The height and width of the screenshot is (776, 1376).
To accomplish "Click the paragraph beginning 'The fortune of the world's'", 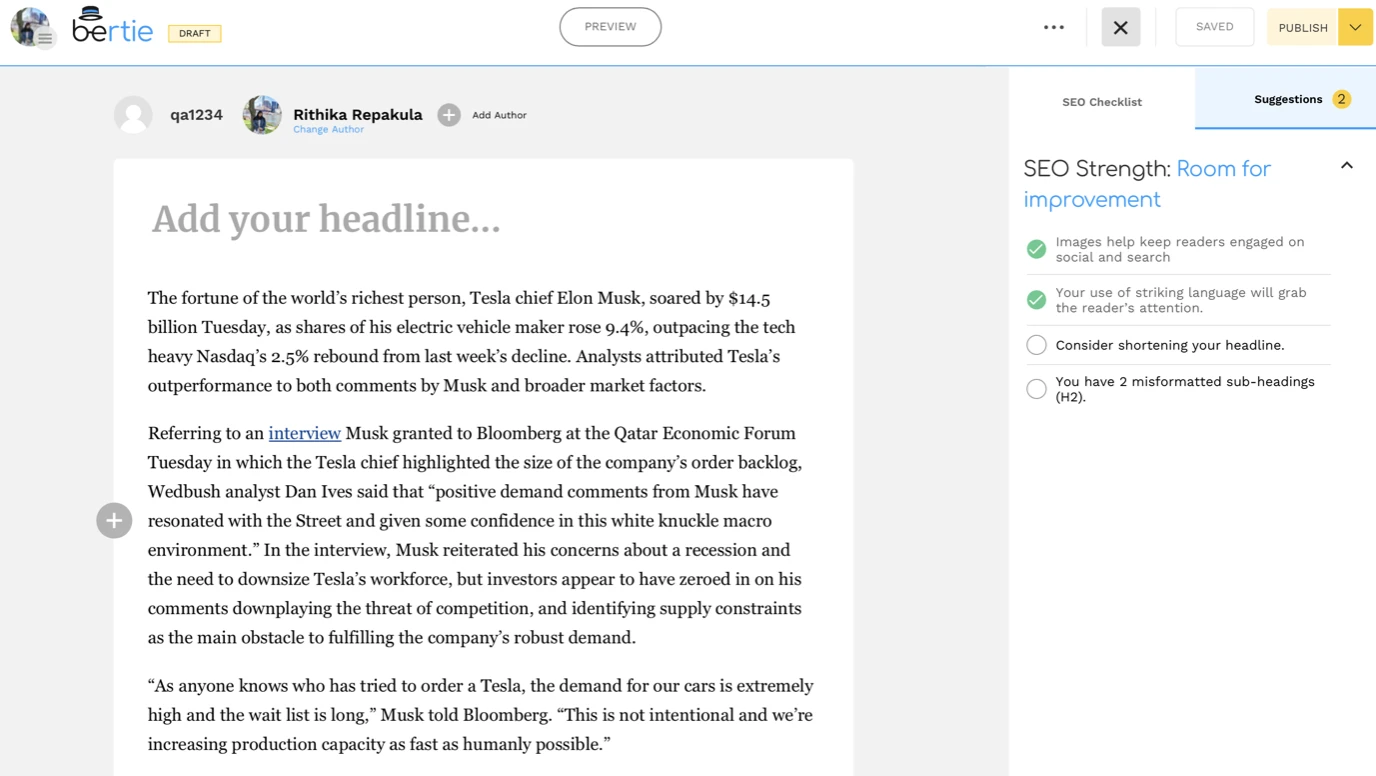I will coord(471,342).
